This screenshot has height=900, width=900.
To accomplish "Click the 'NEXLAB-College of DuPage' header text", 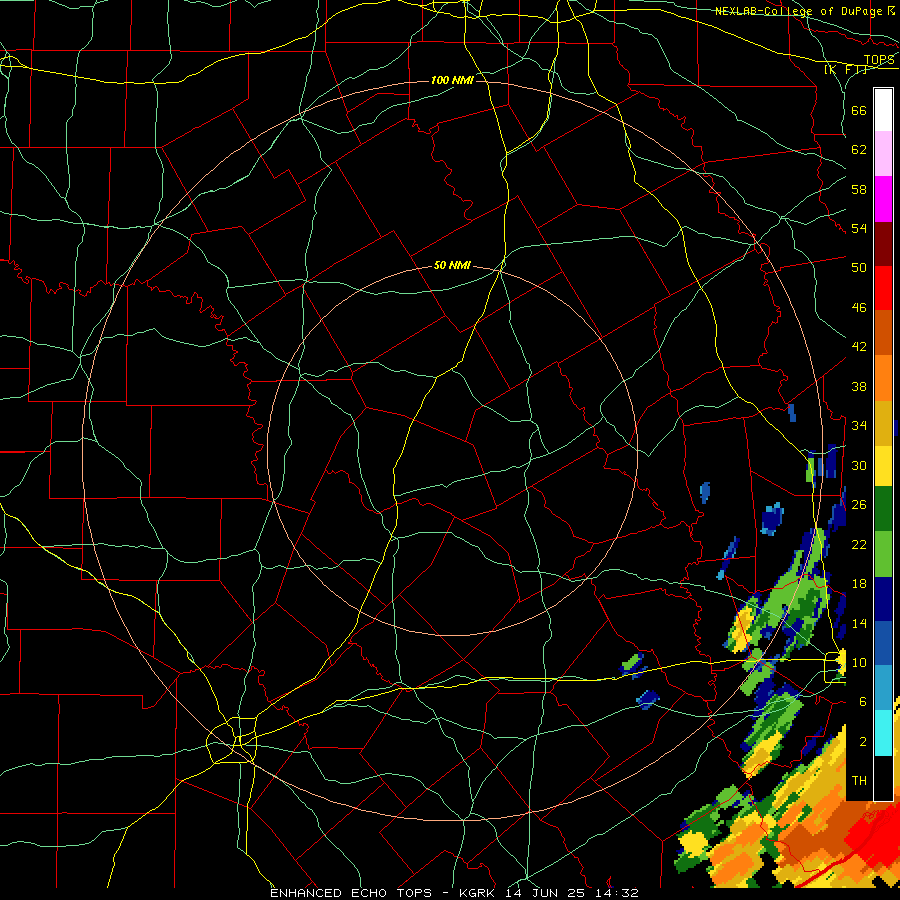I will (798, 11).
